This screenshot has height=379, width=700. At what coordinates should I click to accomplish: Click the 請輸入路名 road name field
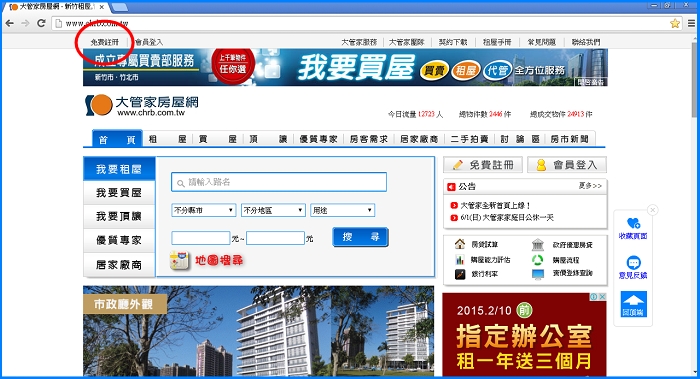pos(279,182)
